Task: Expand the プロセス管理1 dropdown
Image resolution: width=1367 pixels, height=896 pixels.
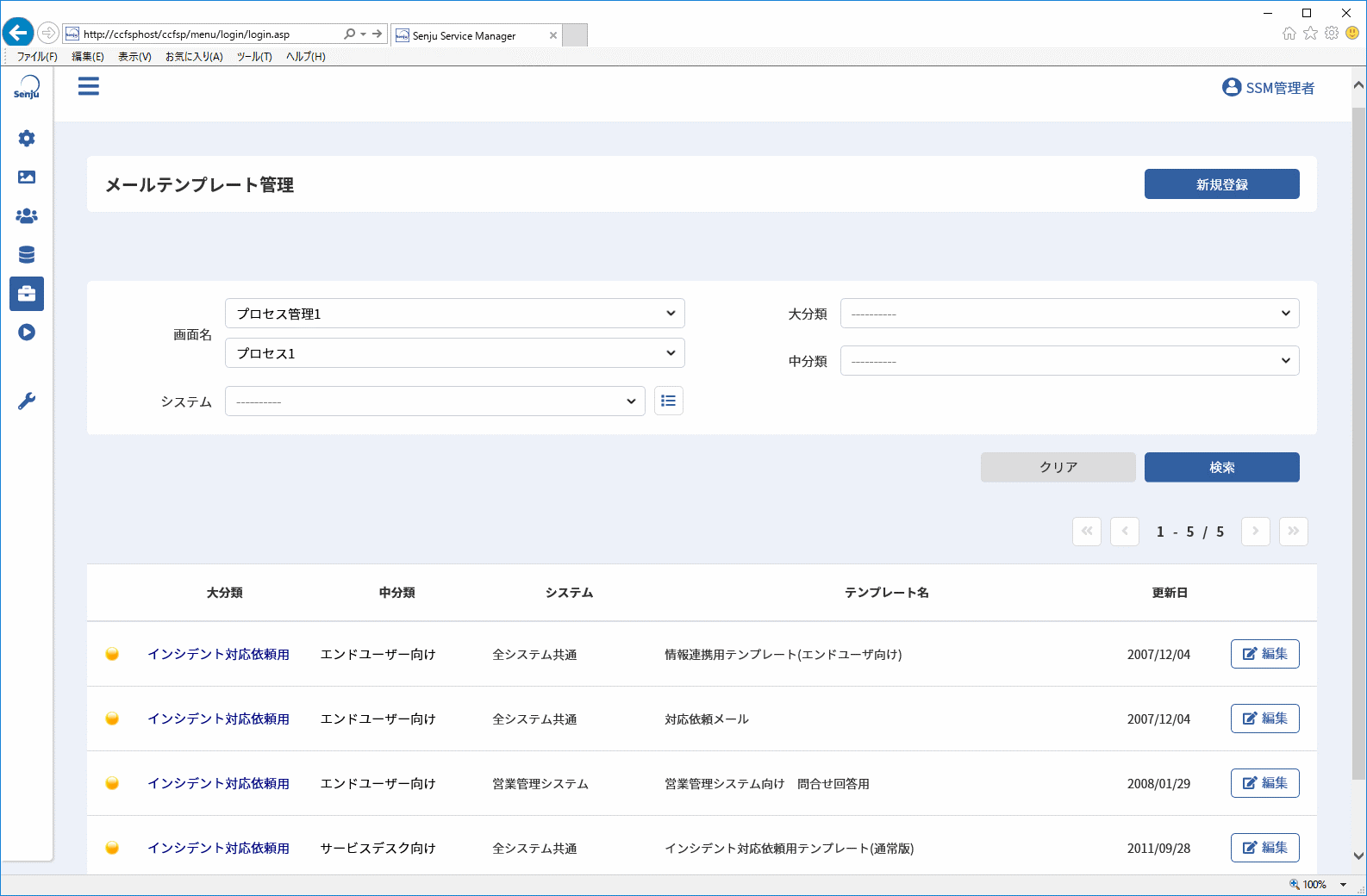Action: [x=455, y=314]
